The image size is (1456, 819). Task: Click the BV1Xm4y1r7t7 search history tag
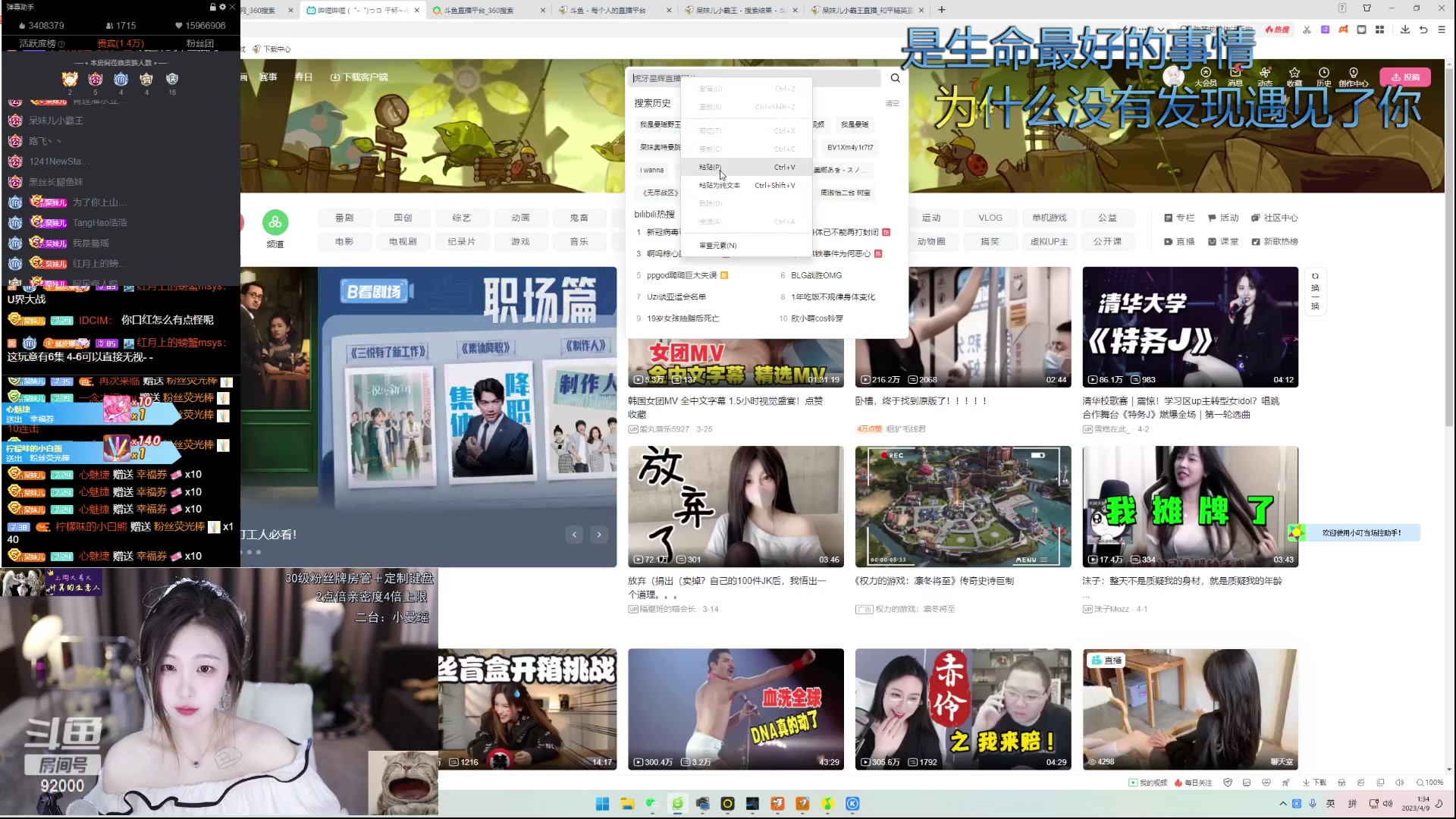850,147
